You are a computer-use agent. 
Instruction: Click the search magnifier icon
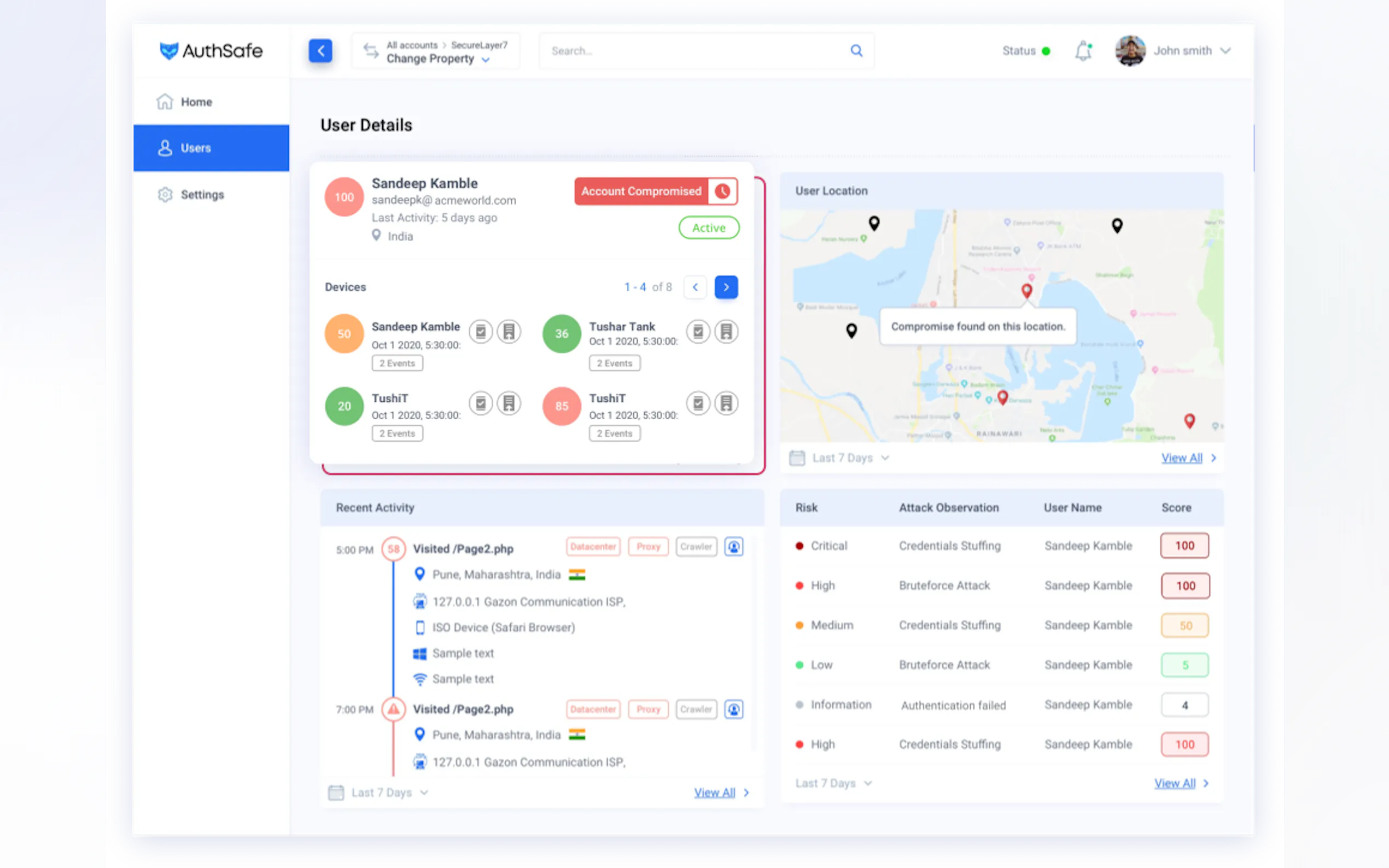[856, 50]
